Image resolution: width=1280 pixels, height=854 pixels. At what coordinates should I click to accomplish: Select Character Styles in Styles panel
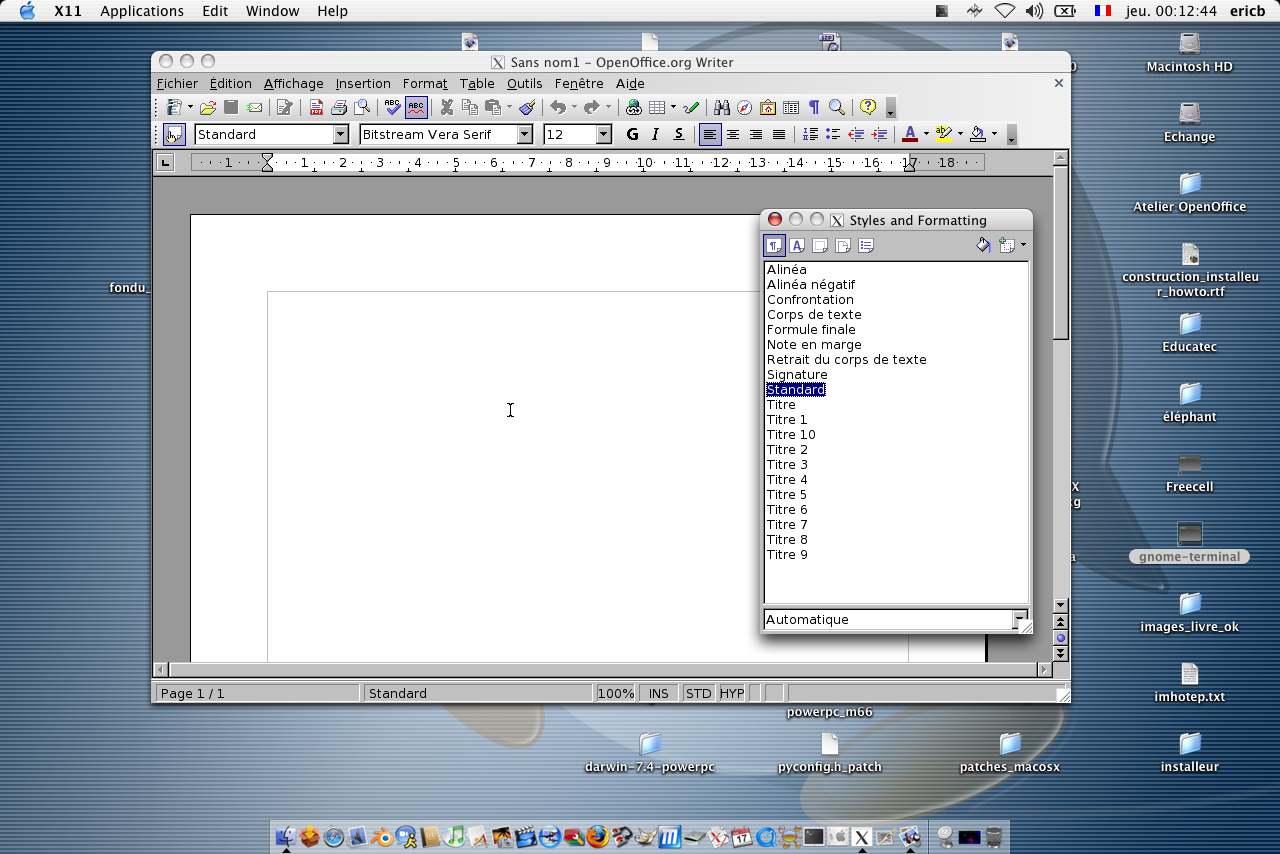[x=797, y=246]
